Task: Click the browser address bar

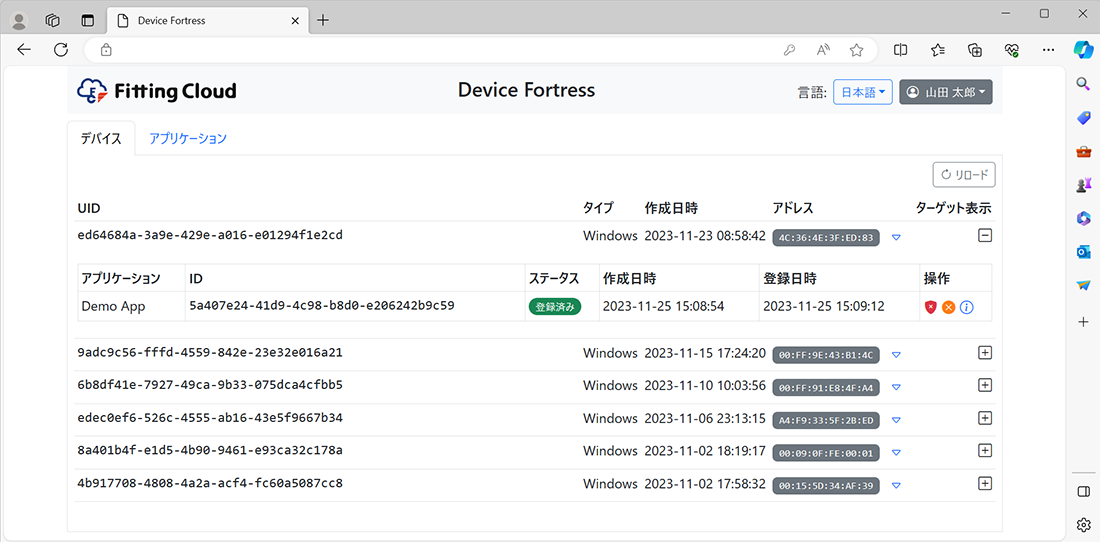Action: (x=440, y=50)
